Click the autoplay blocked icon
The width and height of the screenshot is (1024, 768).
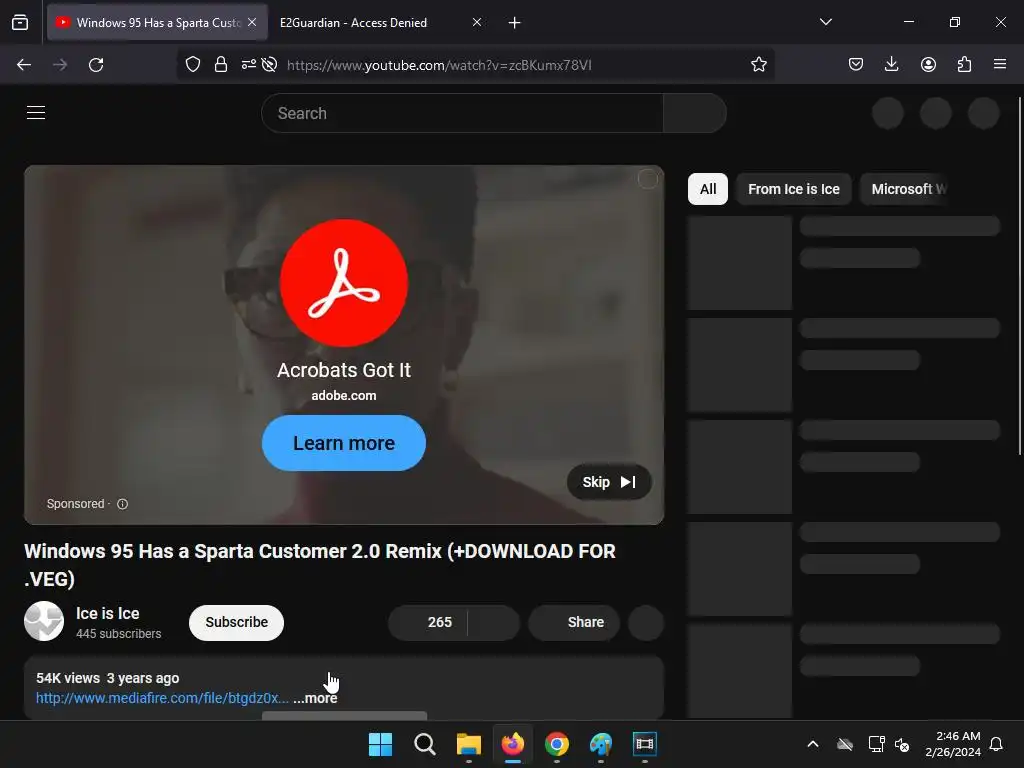pos(269,65)
